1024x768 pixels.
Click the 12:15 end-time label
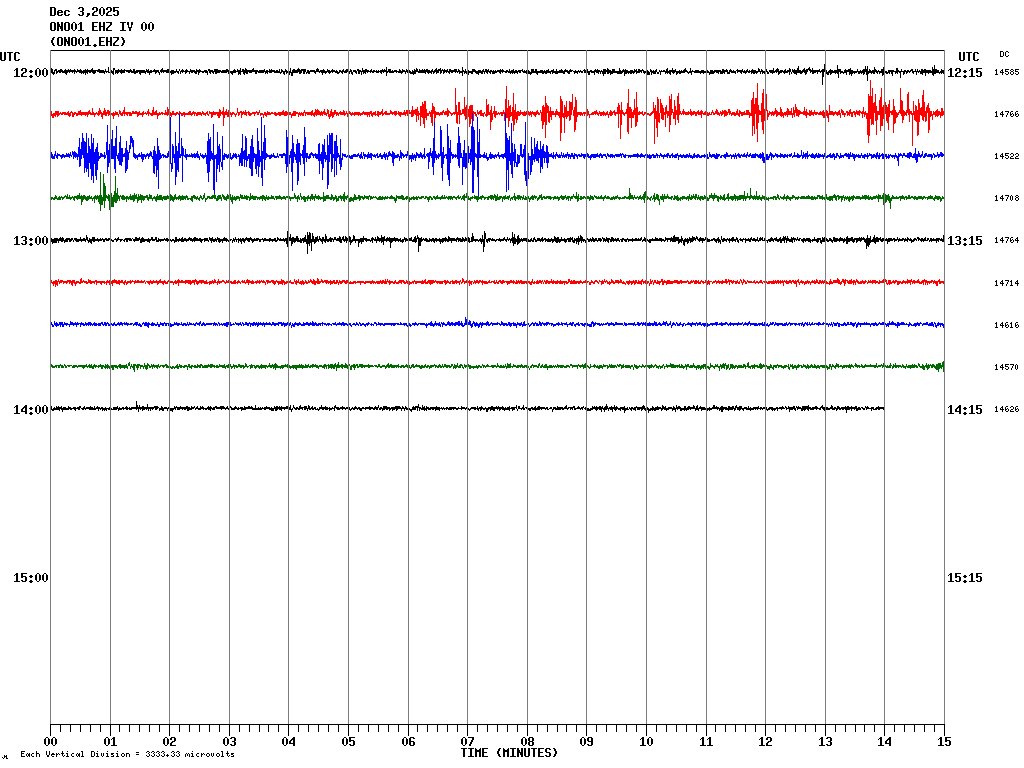pos(965,73)
